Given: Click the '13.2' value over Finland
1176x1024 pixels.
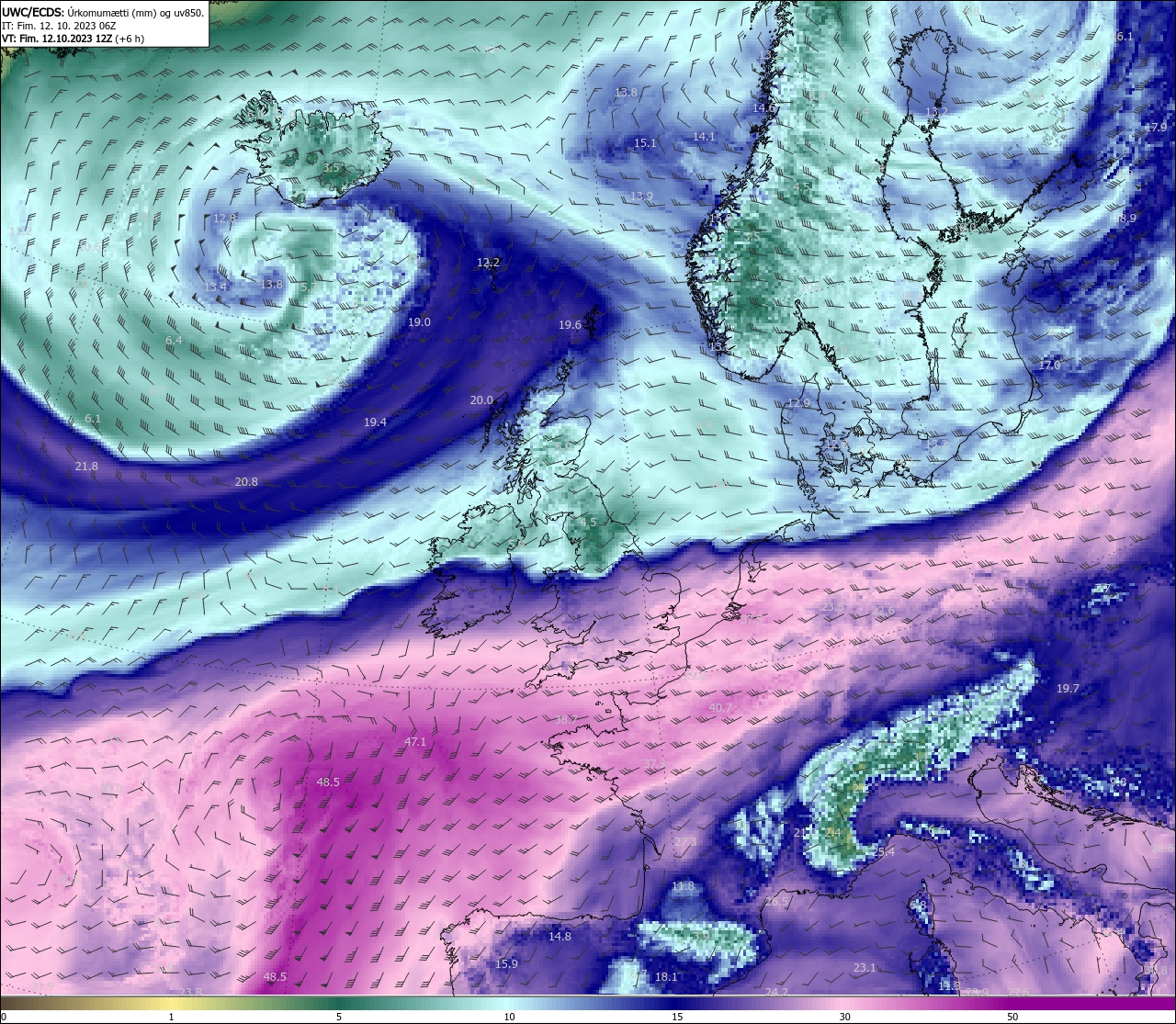Looking at the screenshot, I should click(x=936, y=112).
